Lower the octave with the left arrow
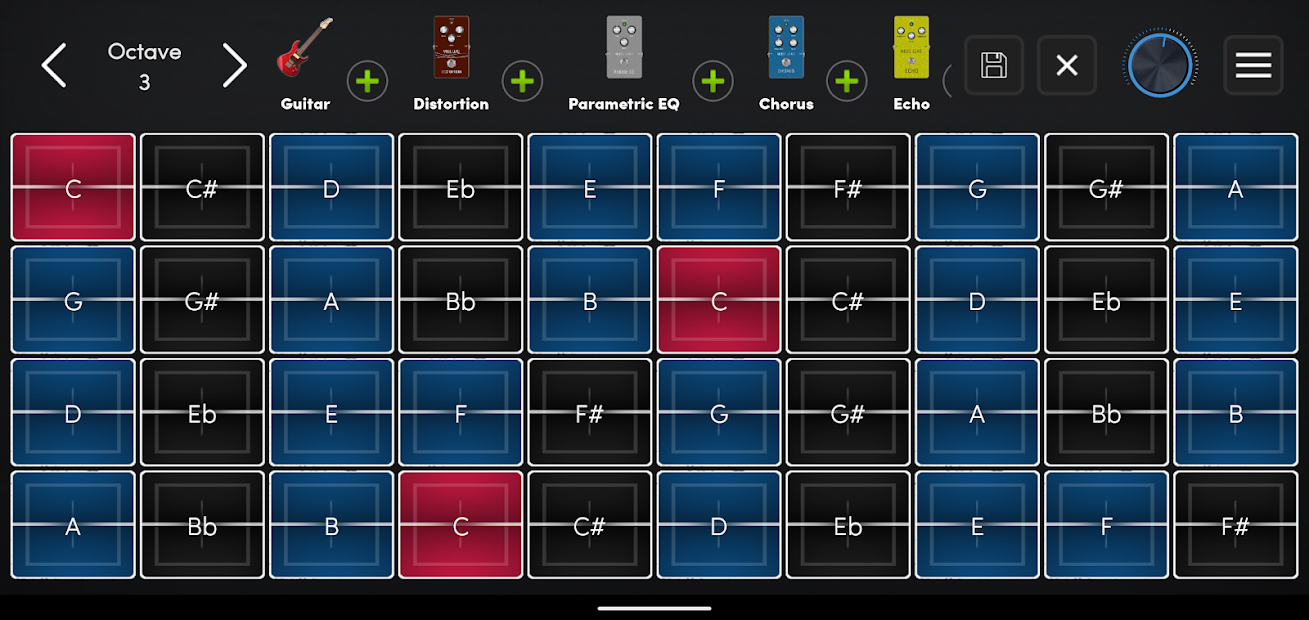 click(x=54, y=66)
